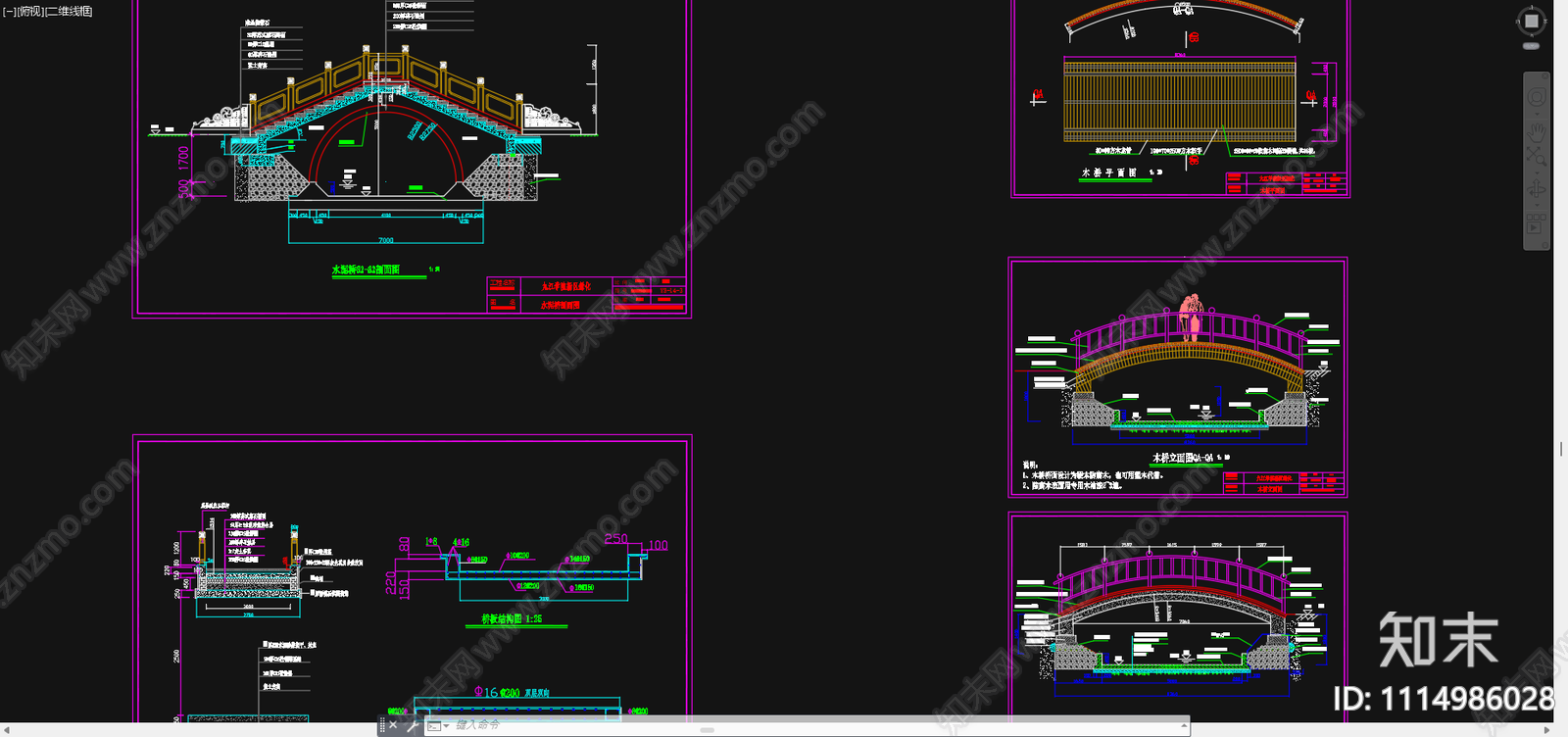Open the [-] viewport controls menu
The height and width of the screenshot is (737, 1568).
(x=9, y=12)
